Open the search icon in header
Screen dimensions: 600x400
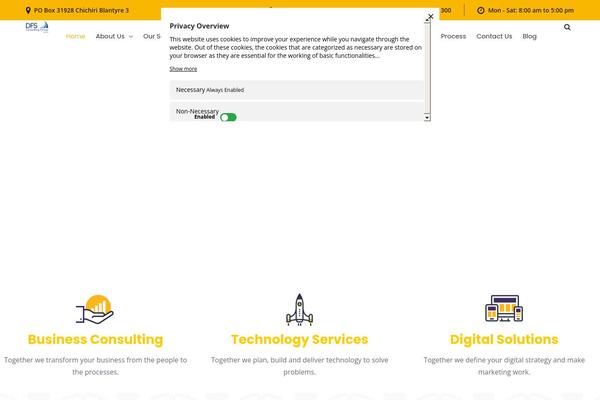[x=567, y=27]
